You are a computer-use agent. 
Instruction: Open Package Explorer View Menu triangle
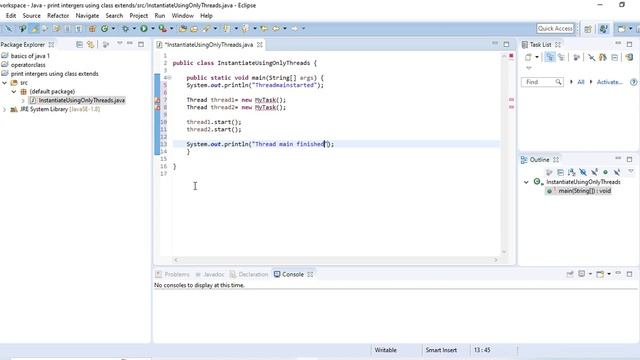pyautogui.click(x=120, y=44)
